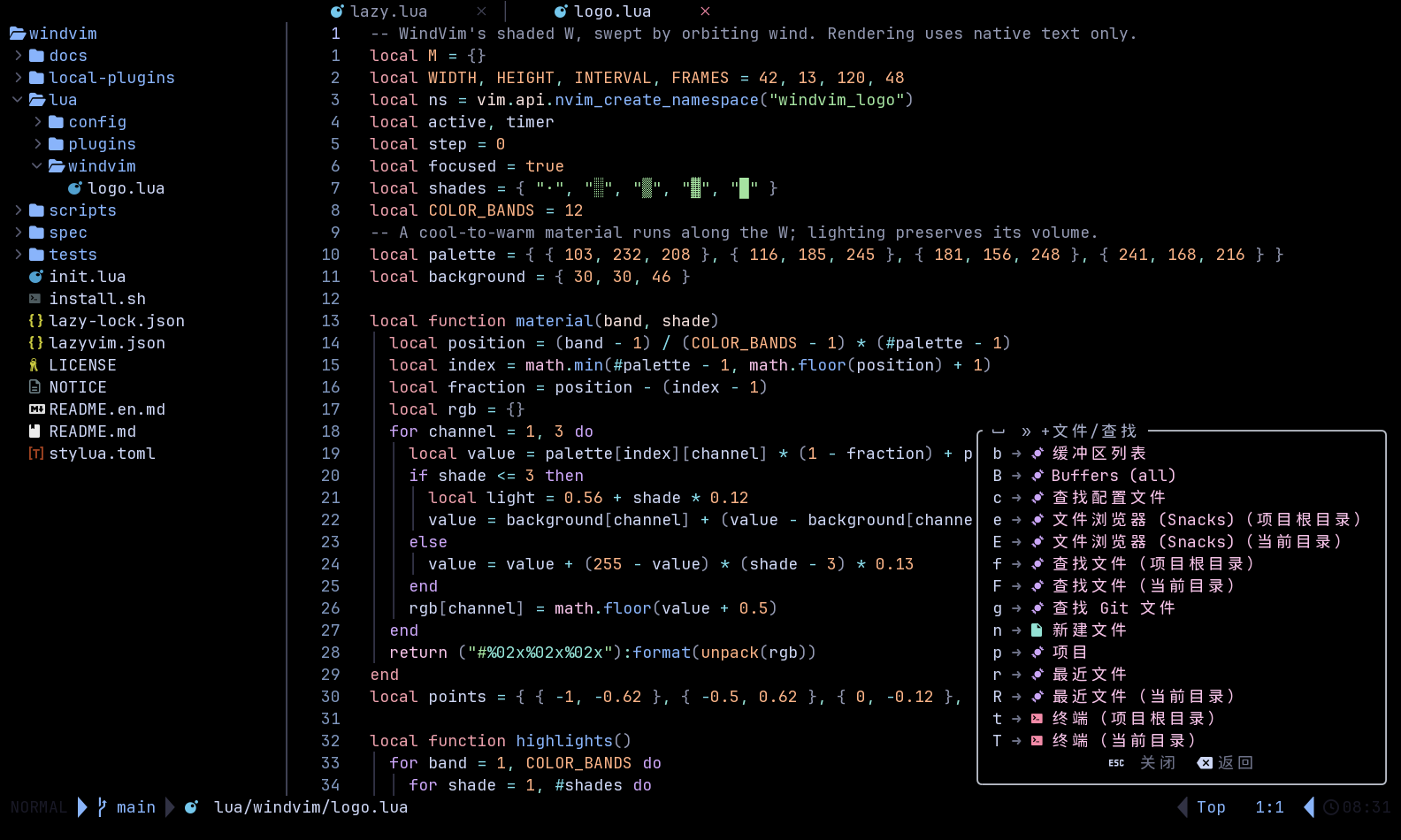Expand the local-plugins folder
Screen dimensions: 1401x840
pos(19,78)
